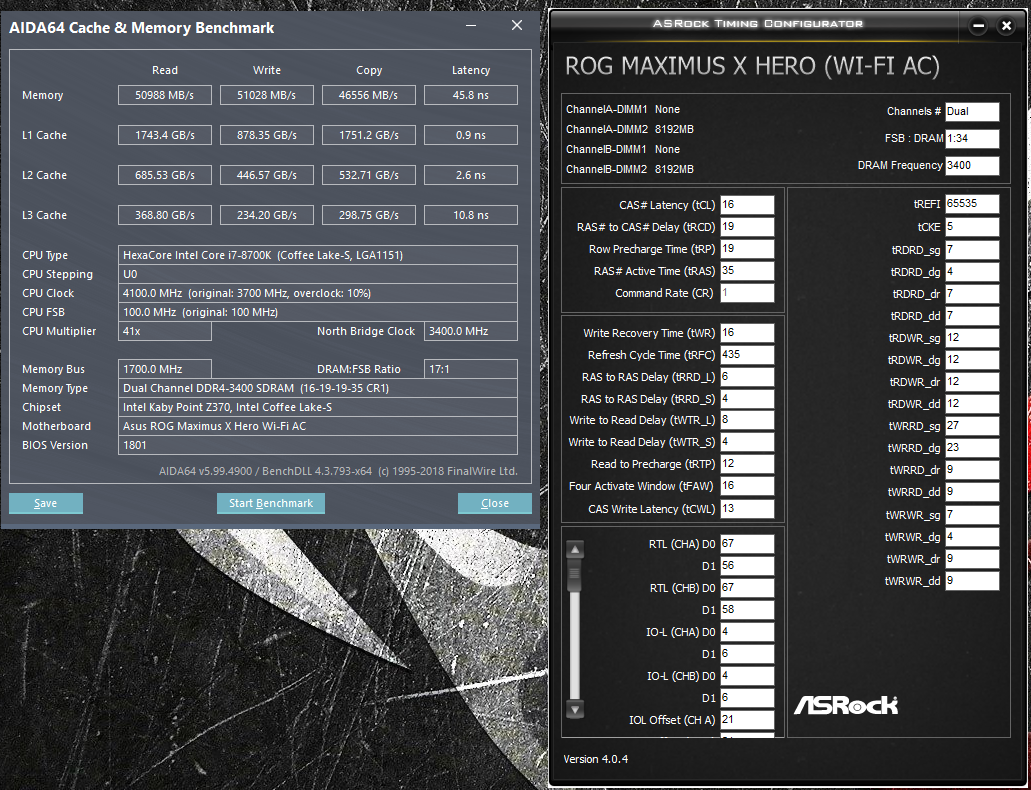Click the Channels # field showing Dual
This screenshot has width=1031, height=790.
point(972,111)
